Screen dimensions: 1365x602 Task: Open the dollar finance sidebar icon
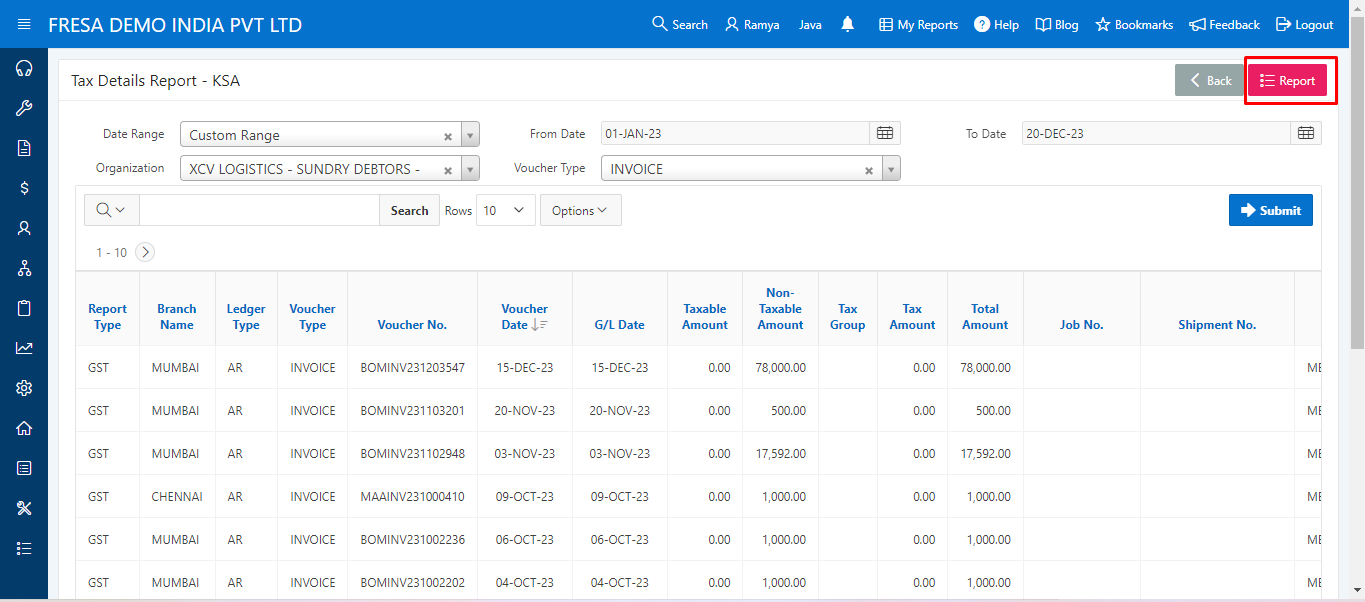24,188
